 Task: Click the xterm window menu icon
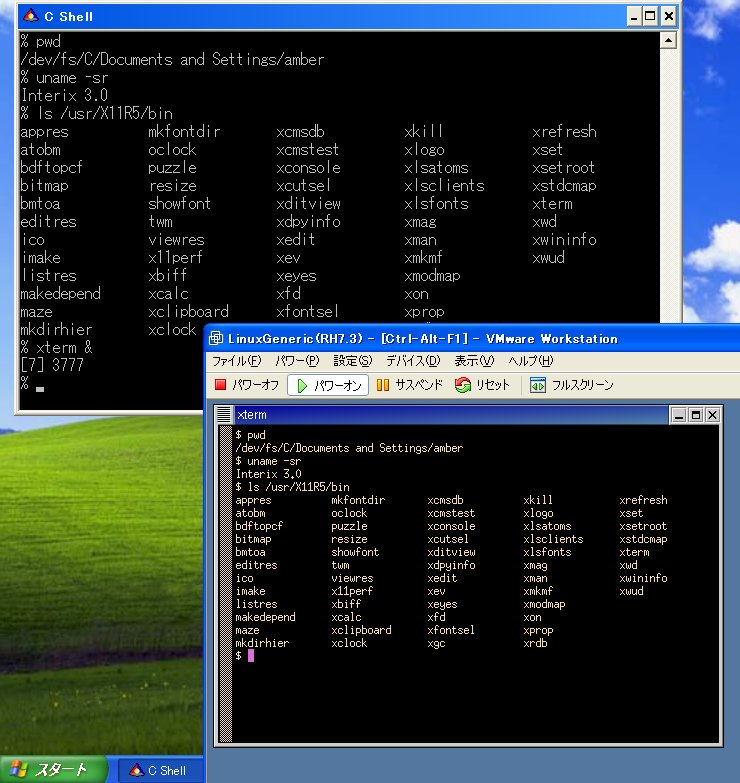click(224, 414)
